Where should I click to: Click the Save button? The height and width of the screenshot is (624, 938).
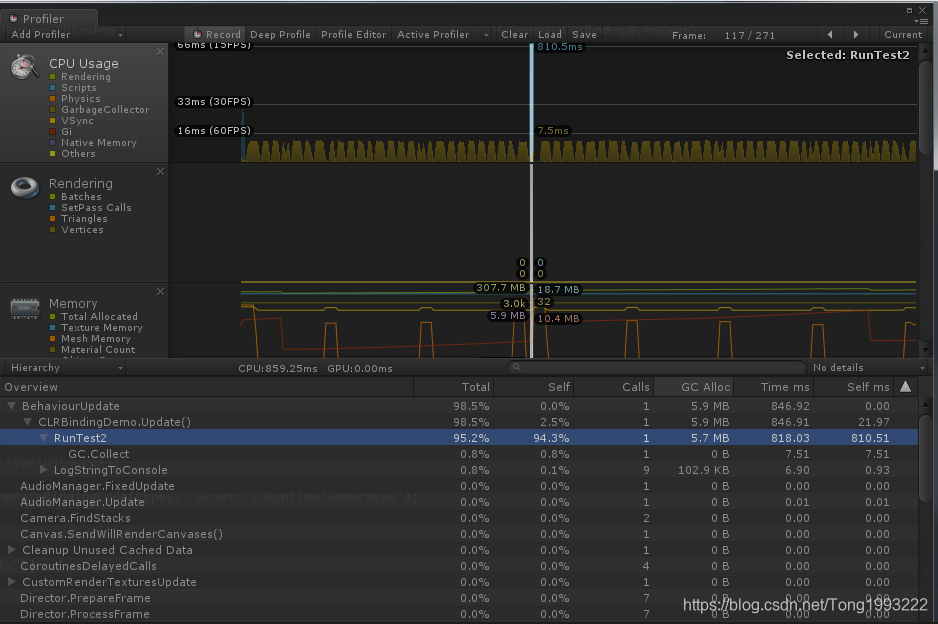[584, 35]
